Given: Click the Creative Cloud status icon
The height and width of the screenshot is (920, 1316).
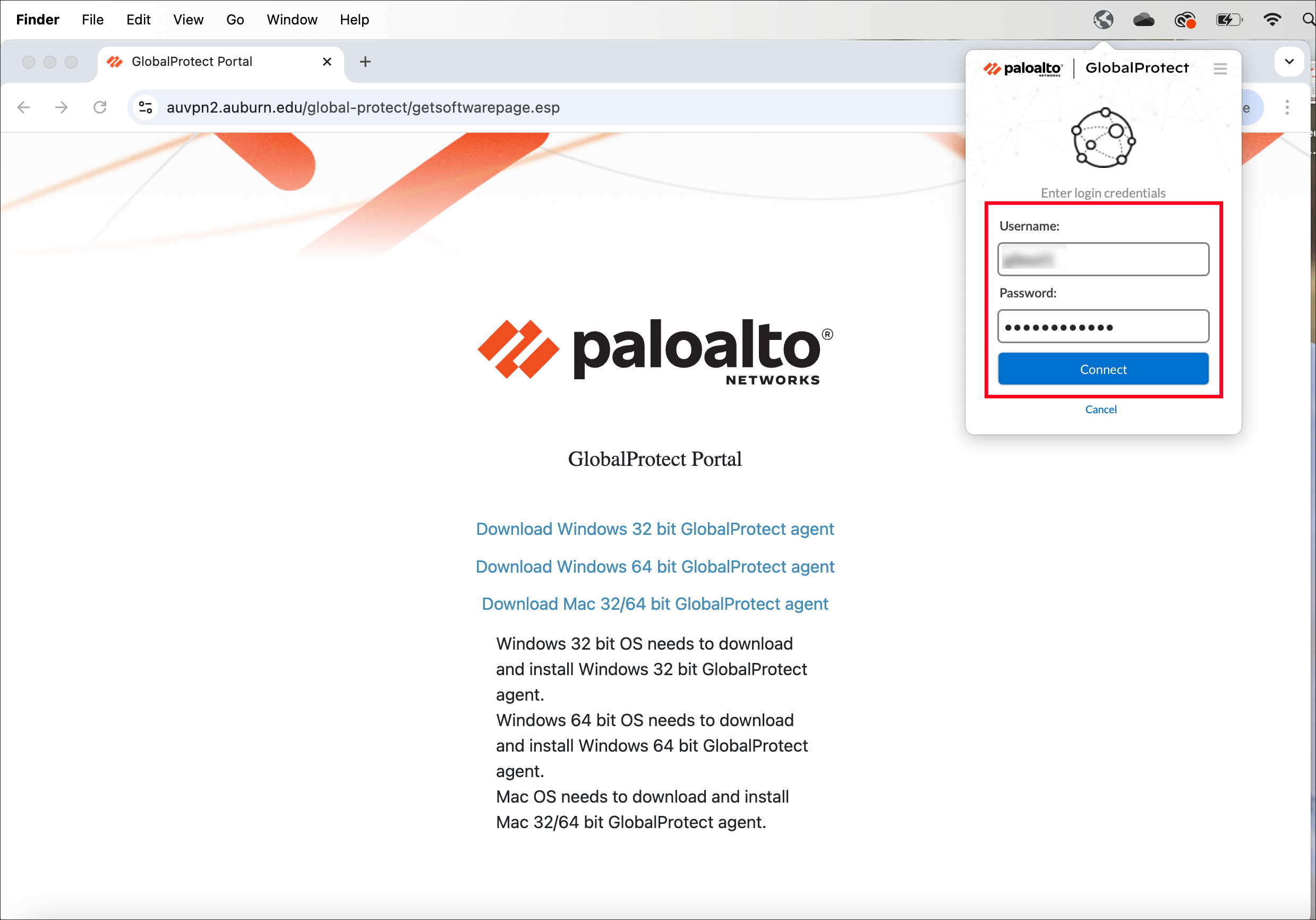Looking at the screenshot, I should click(x=1185, y=20).
